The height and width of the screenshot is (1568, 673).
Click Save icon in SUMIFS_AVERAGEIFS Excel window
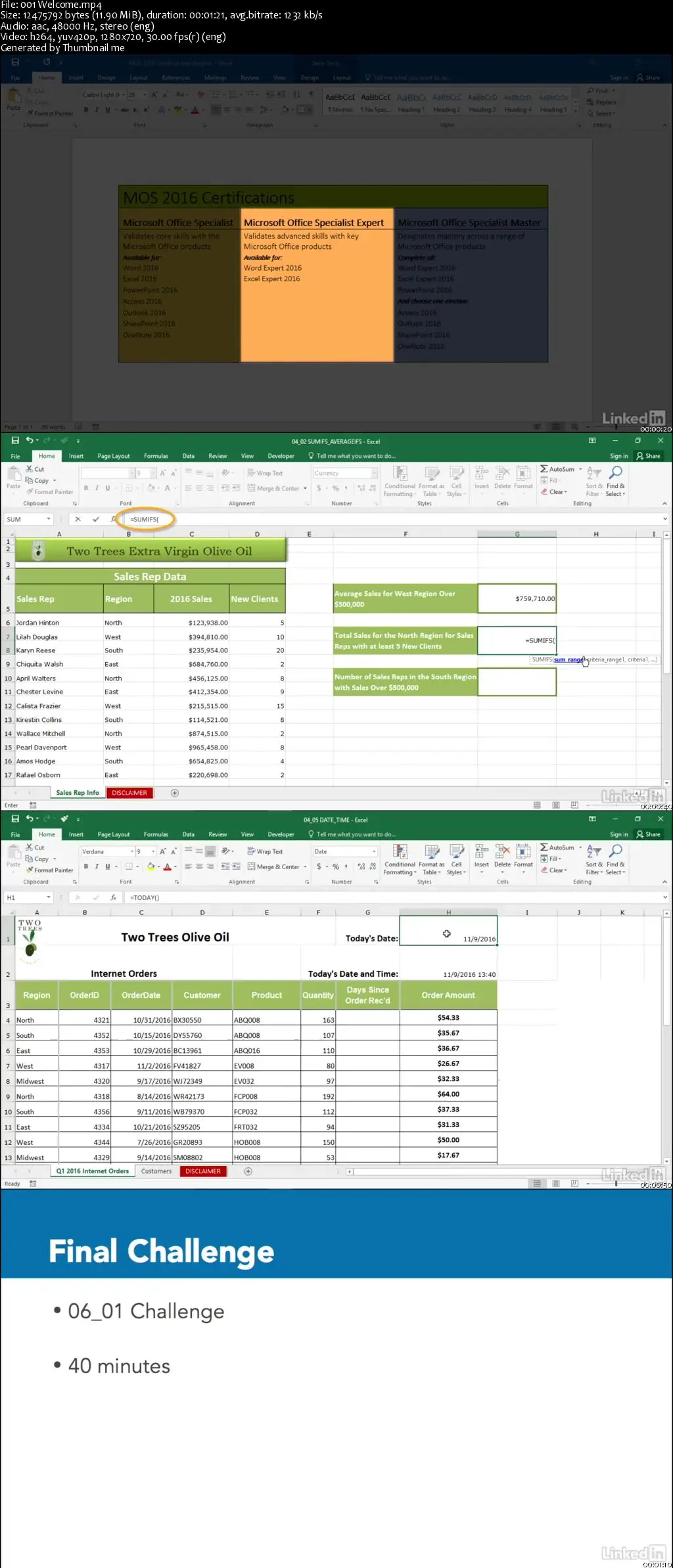(x=15, y=440)
